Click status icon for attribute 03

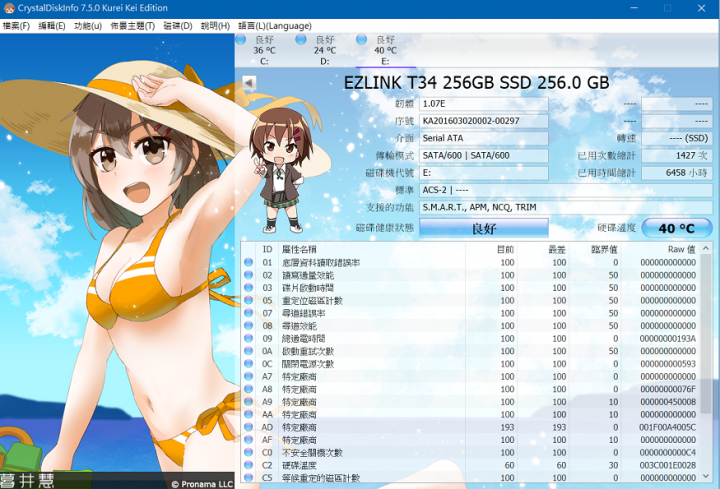click(248, 287)
